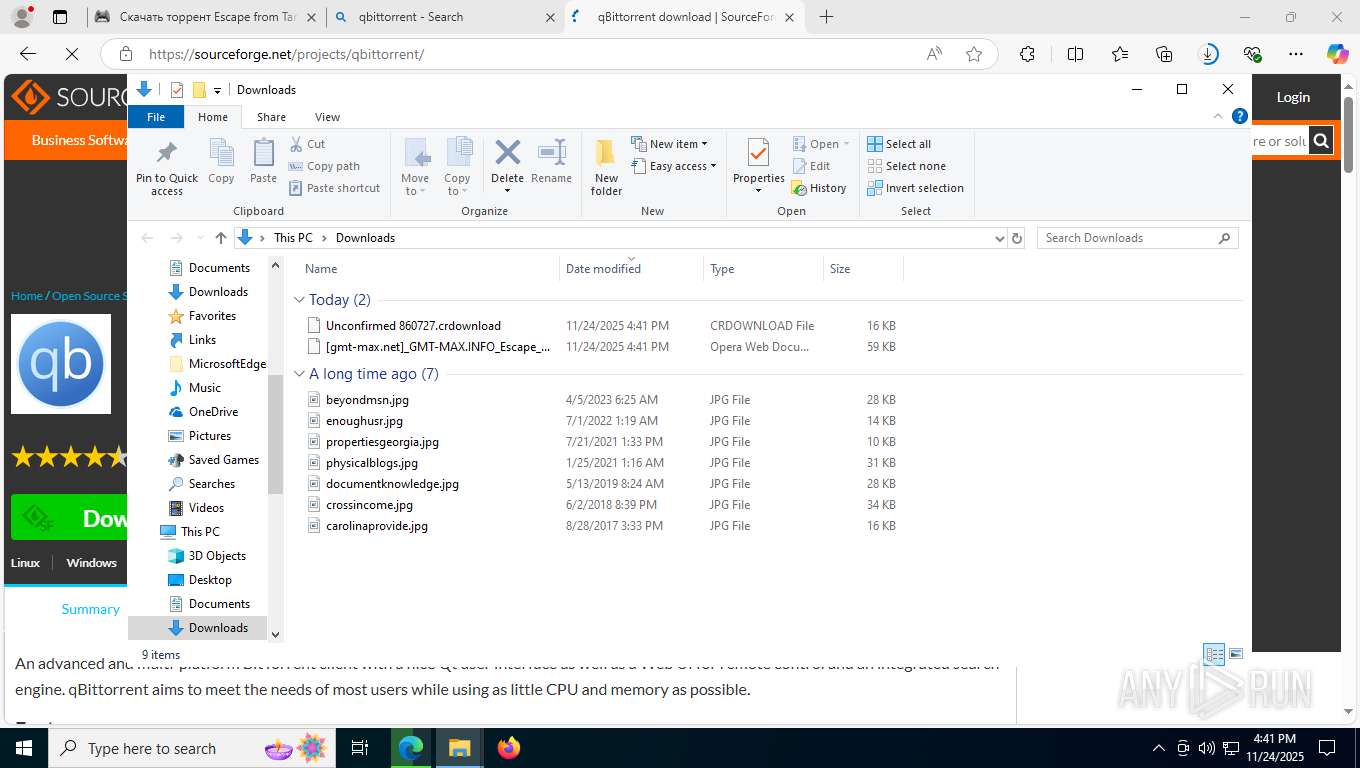This screenshot has width=1360, height=768.
Task: Open the address bar history dropdown
Action: 999,238
